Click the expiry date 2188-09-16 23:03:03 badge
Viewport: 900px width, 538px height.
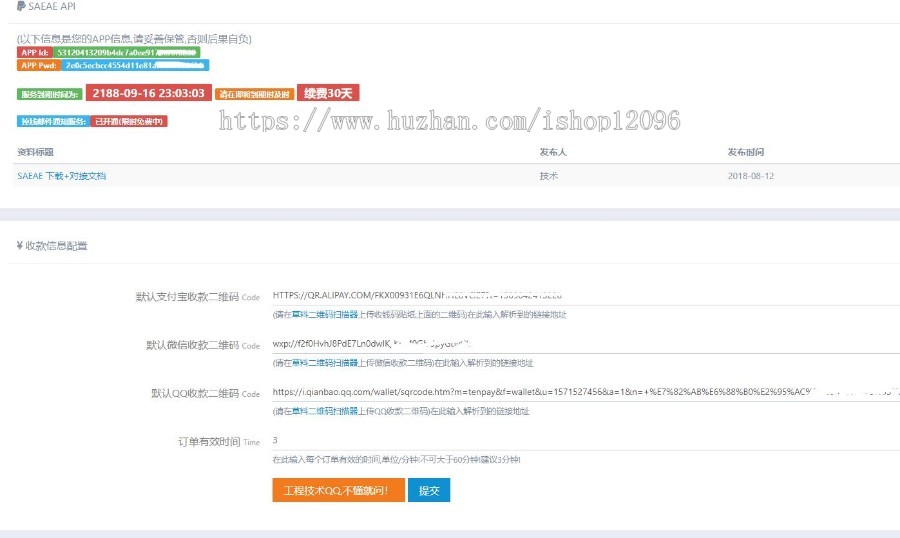pyautogui.click(x=148, y=93)
